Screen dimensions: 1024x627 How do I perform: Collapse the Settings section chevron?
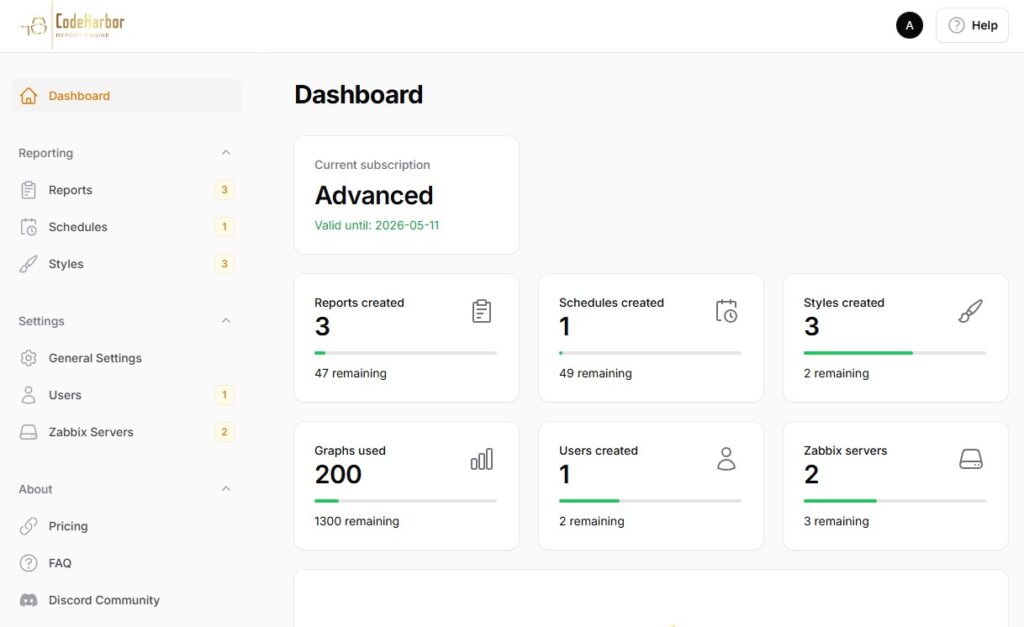point(226,321)
